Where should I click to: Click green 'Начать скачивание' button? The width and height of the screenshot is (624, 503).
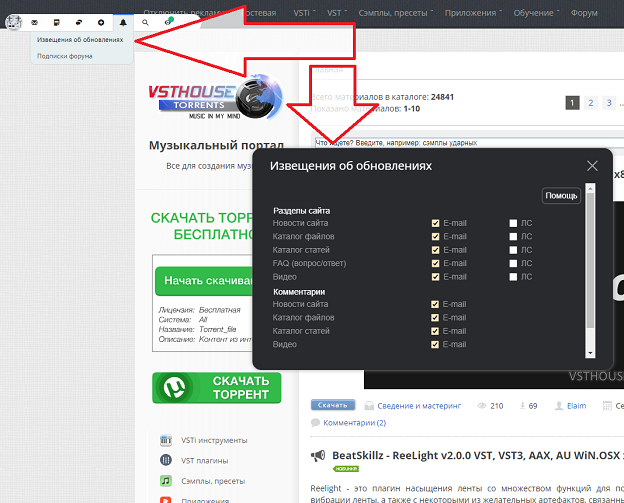point(204,281)
